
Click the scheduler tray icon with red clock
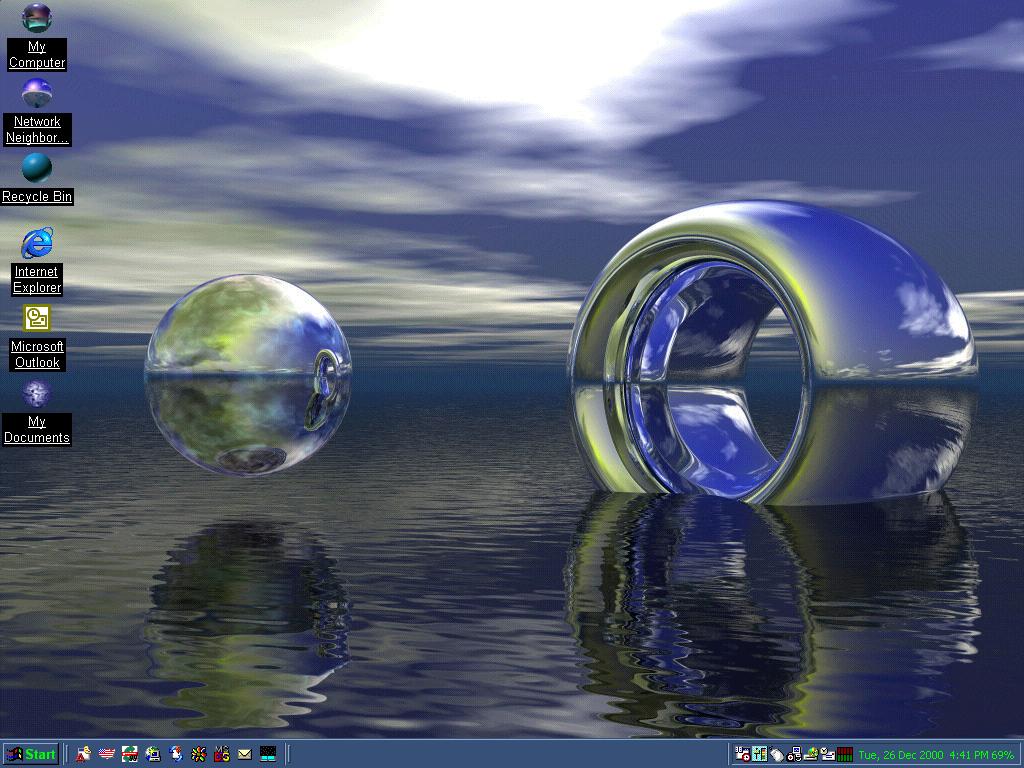pos(742,754)
